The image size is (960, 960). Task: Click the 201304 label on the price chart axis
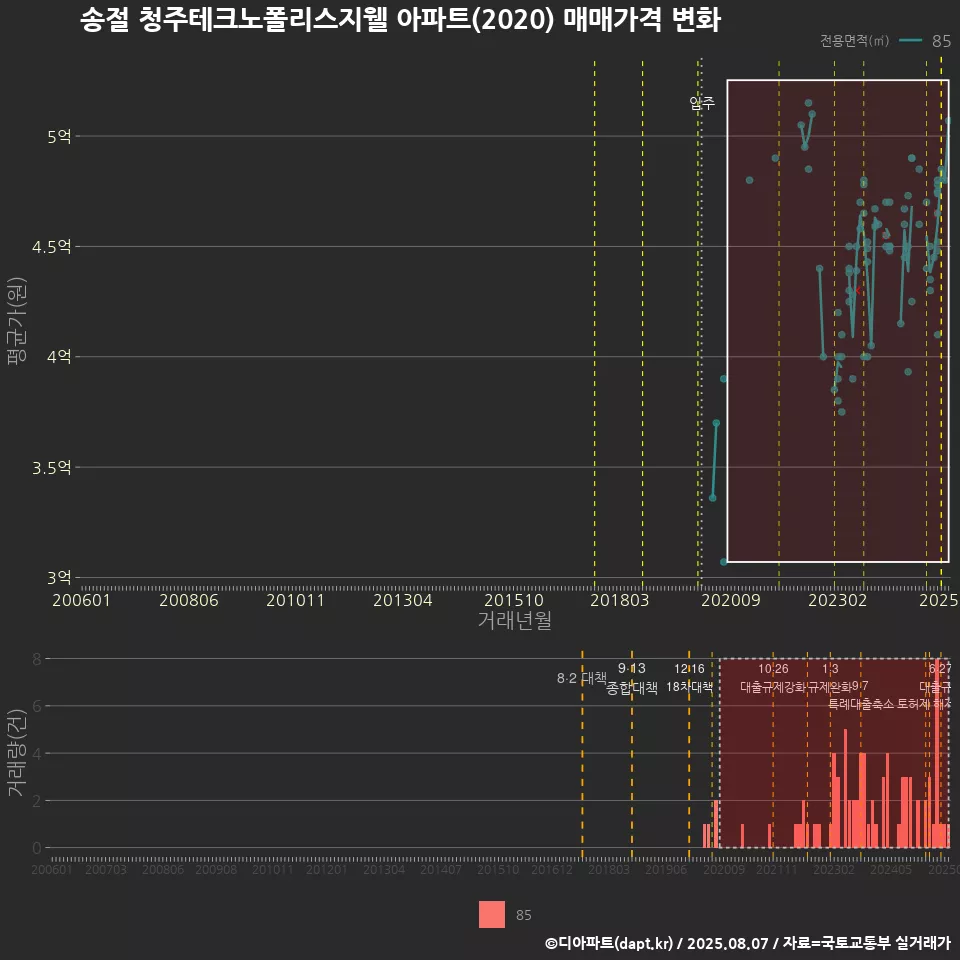point(402,600)
